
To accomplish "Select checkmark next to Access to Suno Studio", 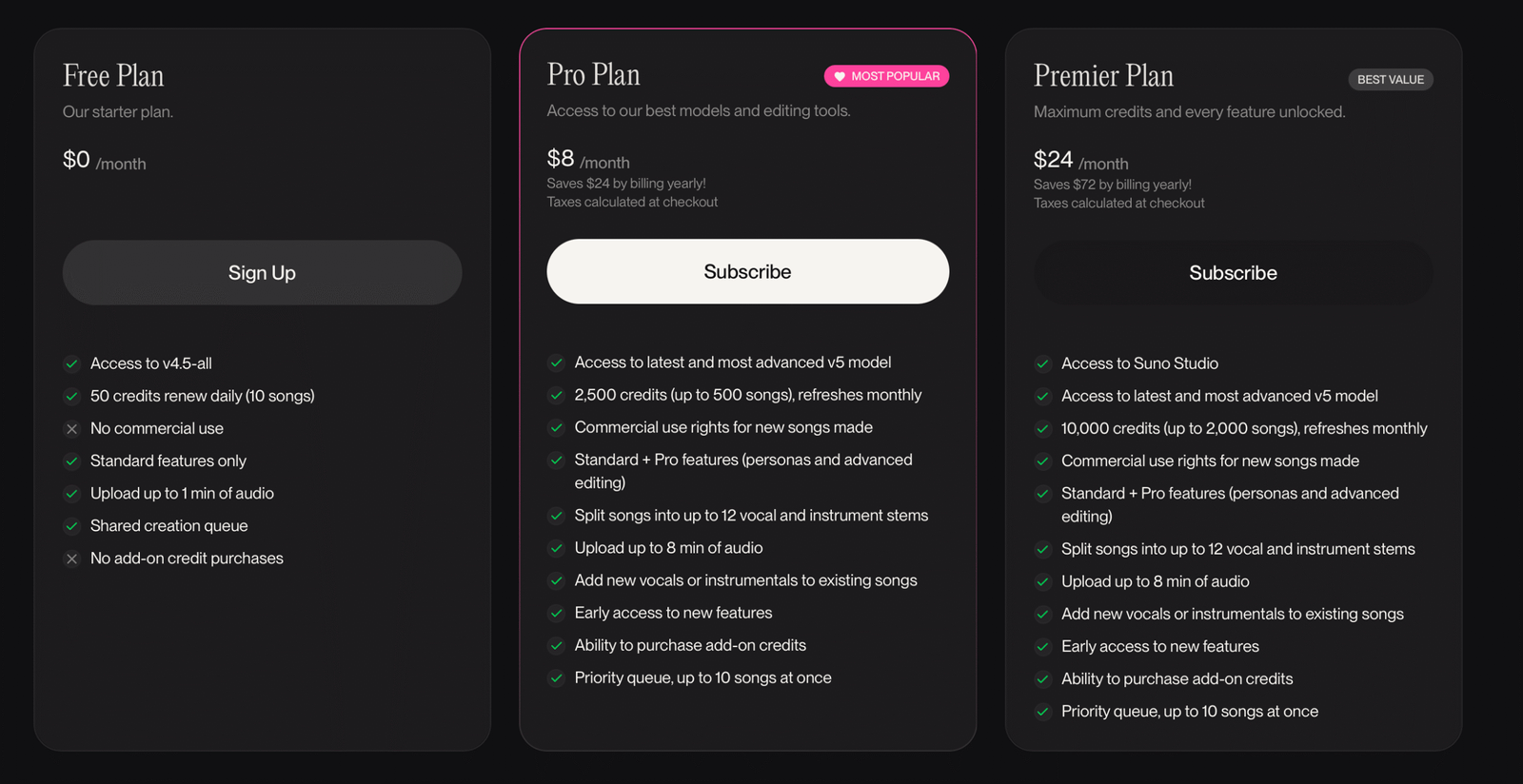I will pos(1042,363).
